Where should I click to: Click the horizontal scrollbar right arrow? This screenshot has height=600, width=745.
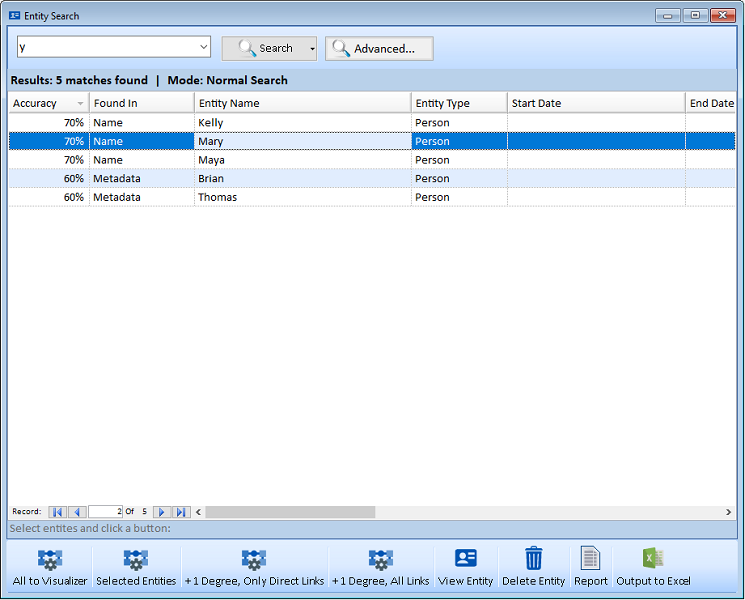(728, 512)
